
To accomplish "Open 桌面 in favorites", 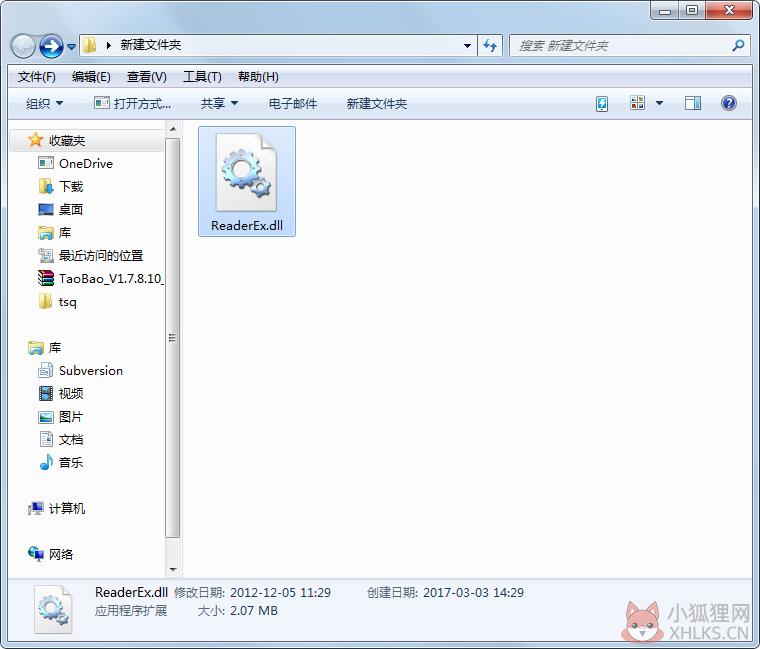I will [x=71, y=209].
